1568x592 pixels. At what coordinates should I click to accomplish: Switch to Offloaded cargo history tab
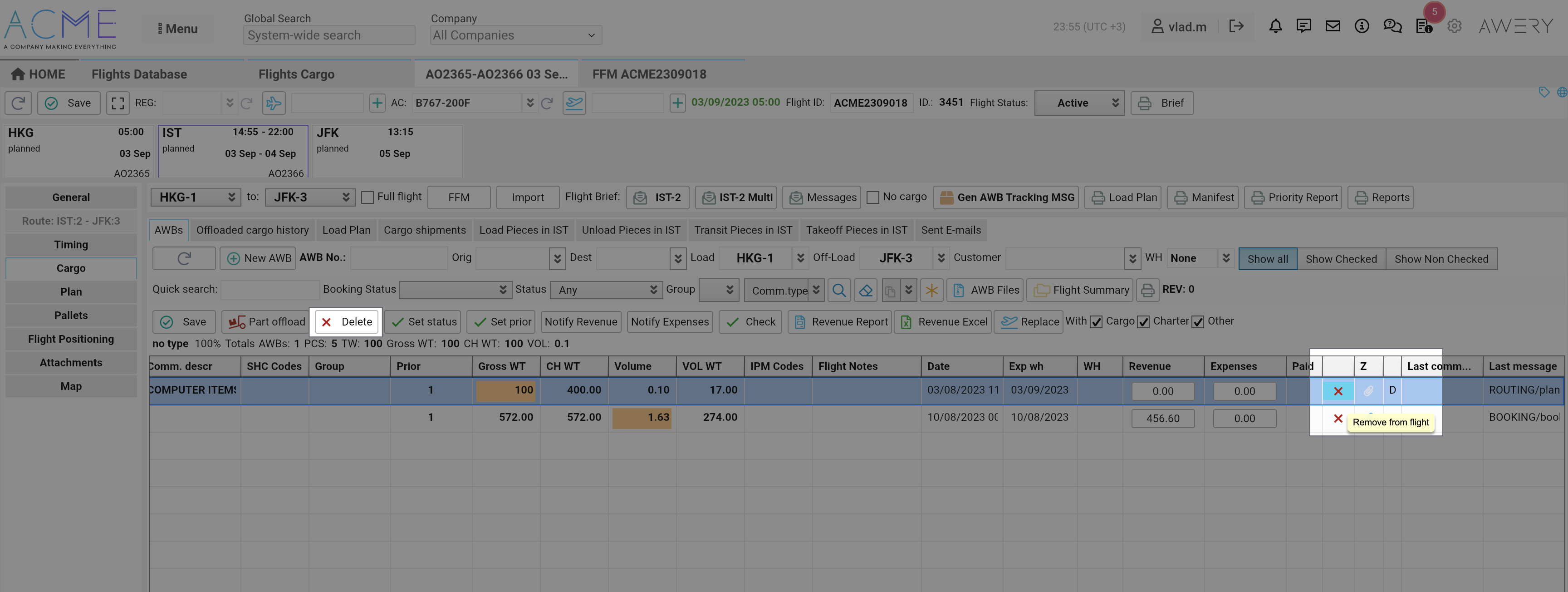coord(252,230)
